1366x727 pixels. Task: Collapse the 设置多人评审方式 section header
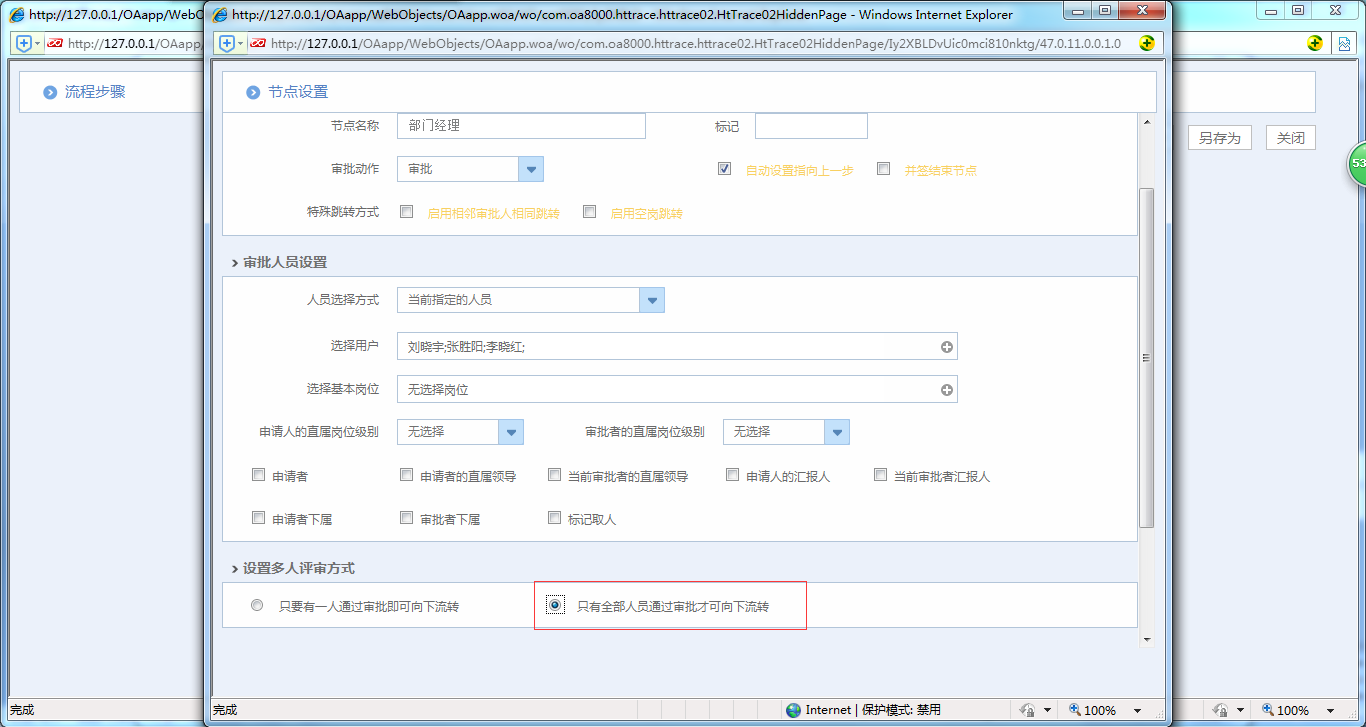(x=292, y=568)
